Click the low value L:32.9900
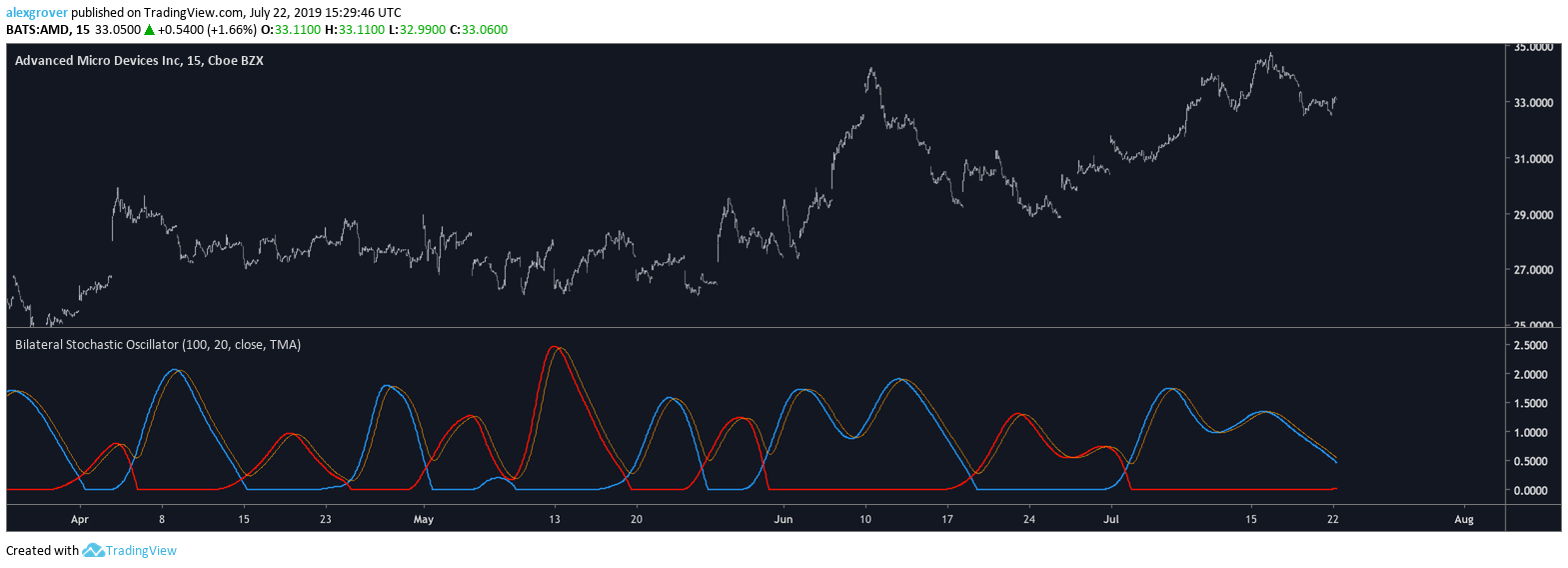1568x568 pixels. coord(417,30)
